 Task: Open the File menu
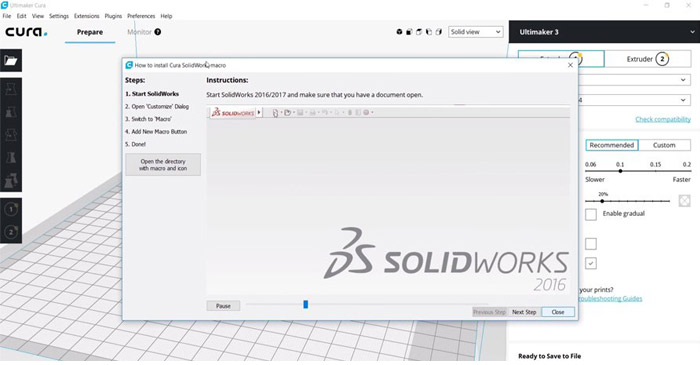click(x=7, y=16)
